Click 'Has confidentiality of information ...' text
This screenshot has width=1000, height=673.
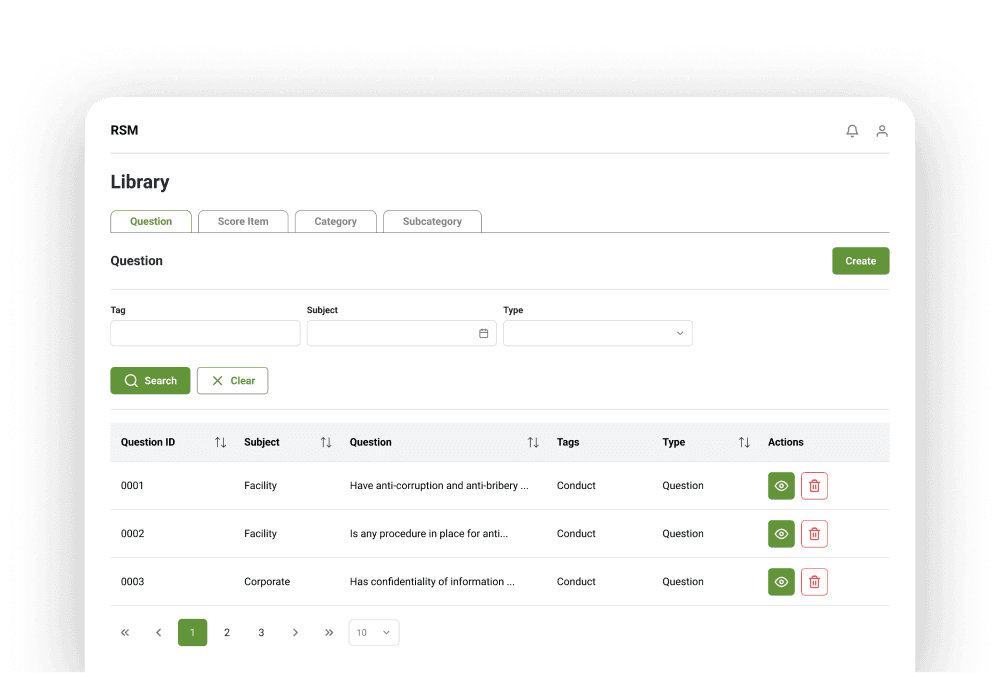click(432, 581)
